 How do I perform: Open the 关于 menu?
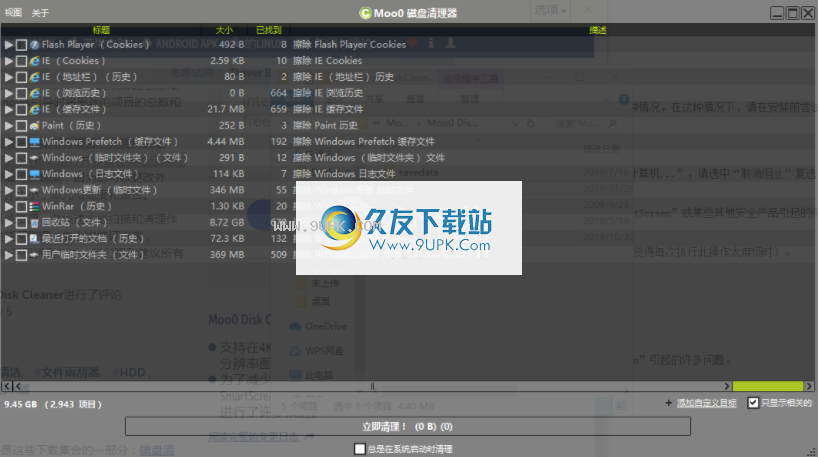click(40, 13)
